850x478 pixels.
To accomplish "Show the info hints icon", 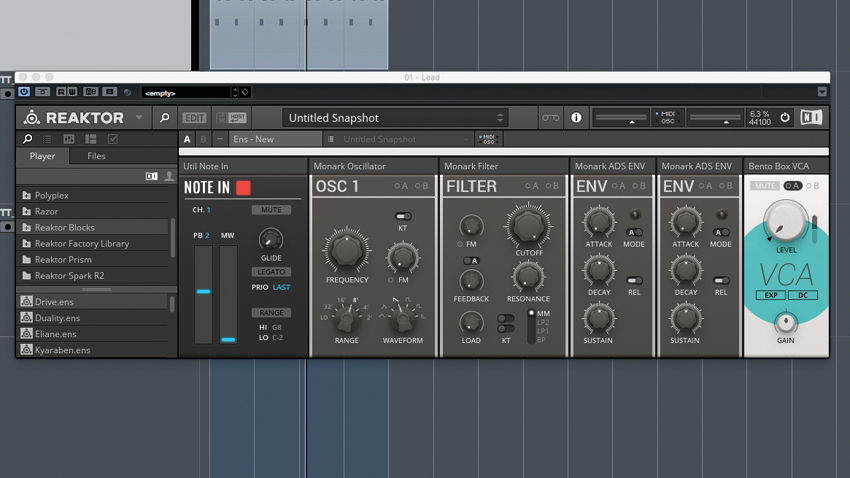I will pyautogui.click(x=576, y=118).
